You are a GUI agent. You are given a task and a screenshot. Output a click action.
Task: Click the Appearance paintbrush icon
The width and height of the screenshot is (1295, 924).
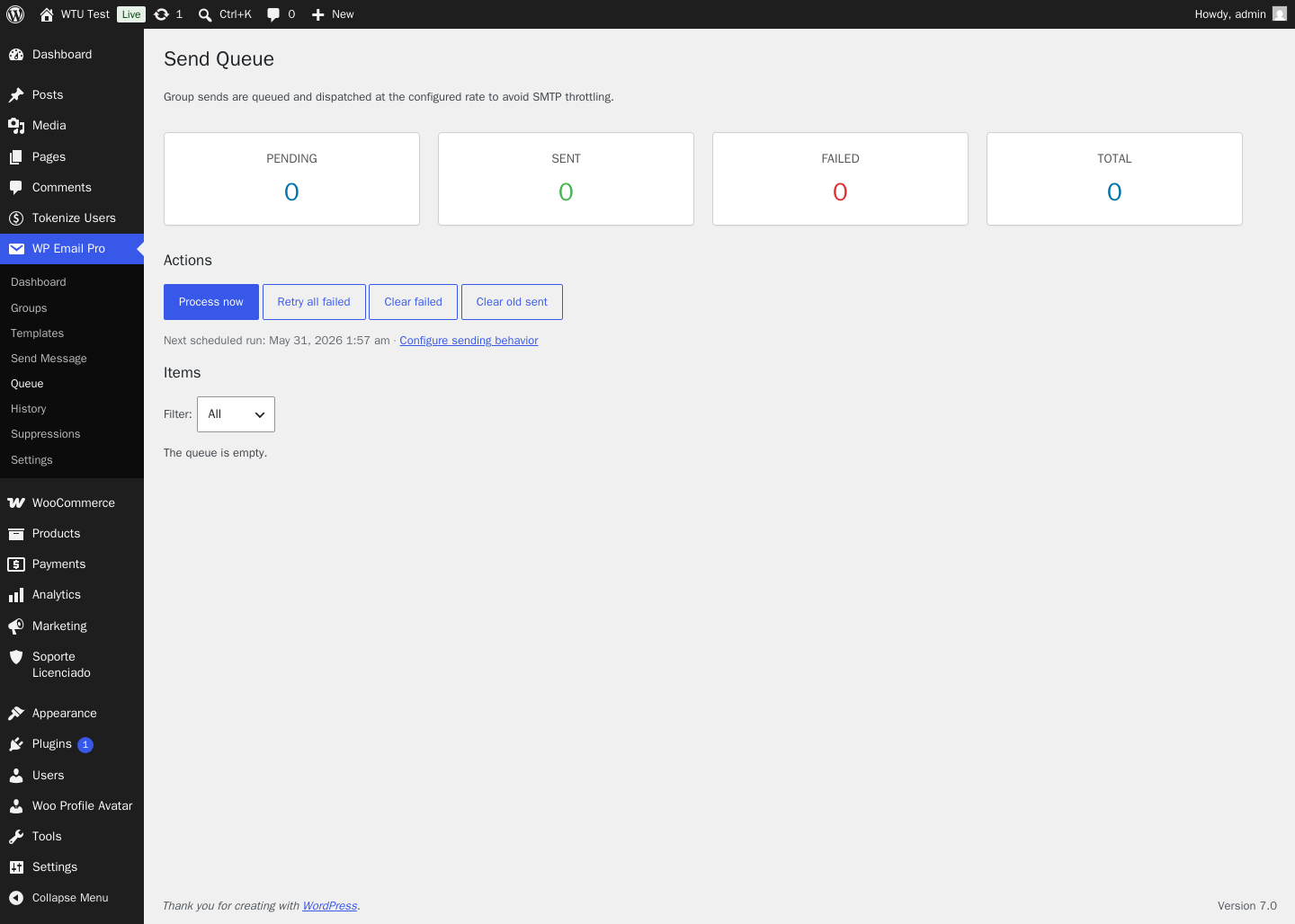point(16,714)
